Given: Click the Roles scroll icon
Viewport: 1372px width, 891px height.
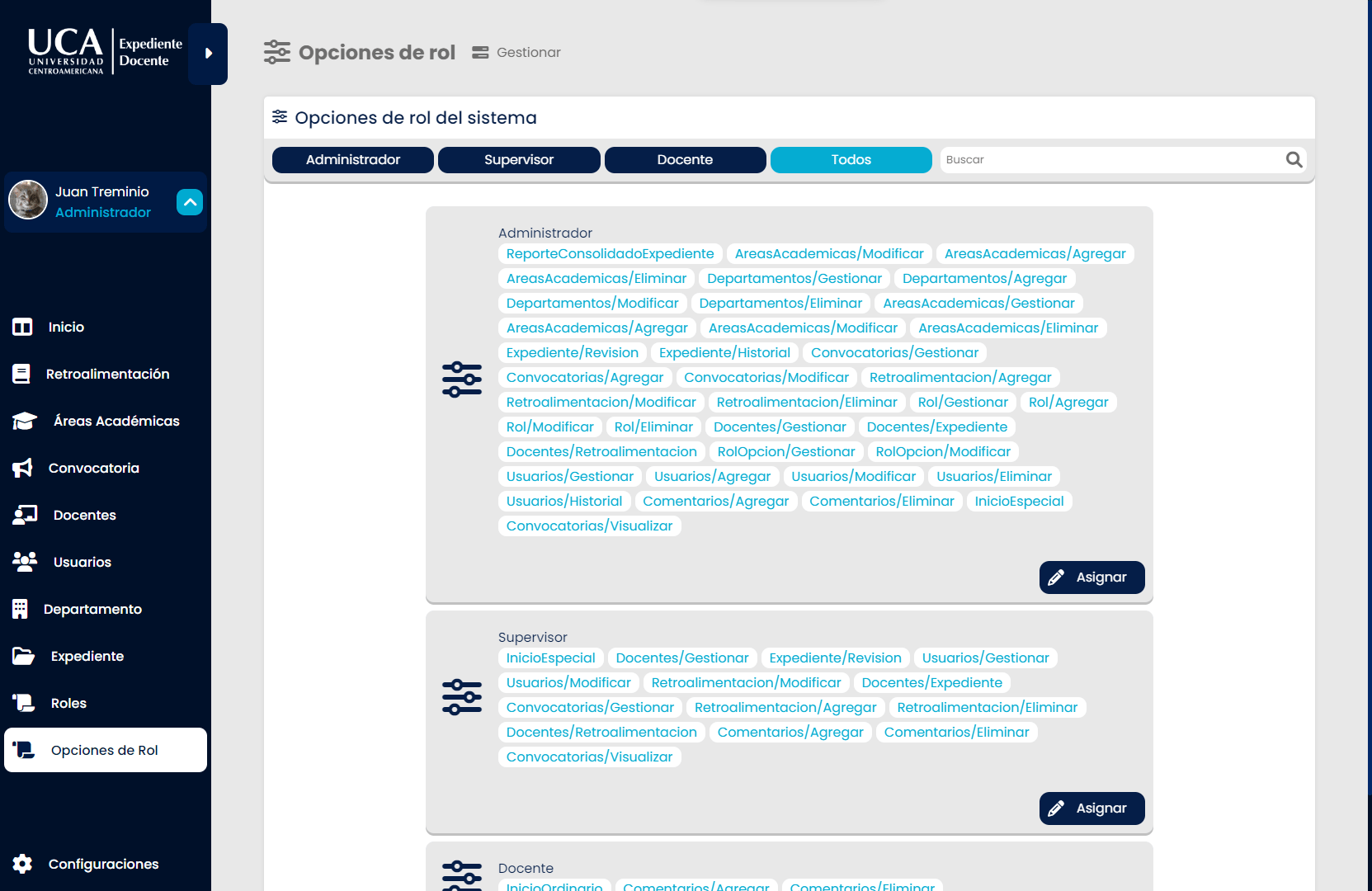Looking at the screenshot, I should point(23,703).
